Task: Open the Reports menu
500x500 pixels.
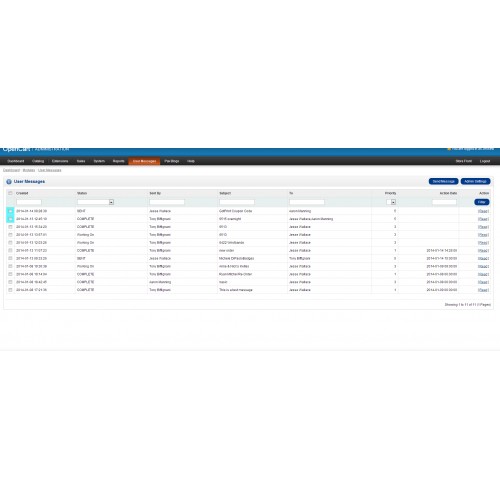Action: [x=119, y=161]
